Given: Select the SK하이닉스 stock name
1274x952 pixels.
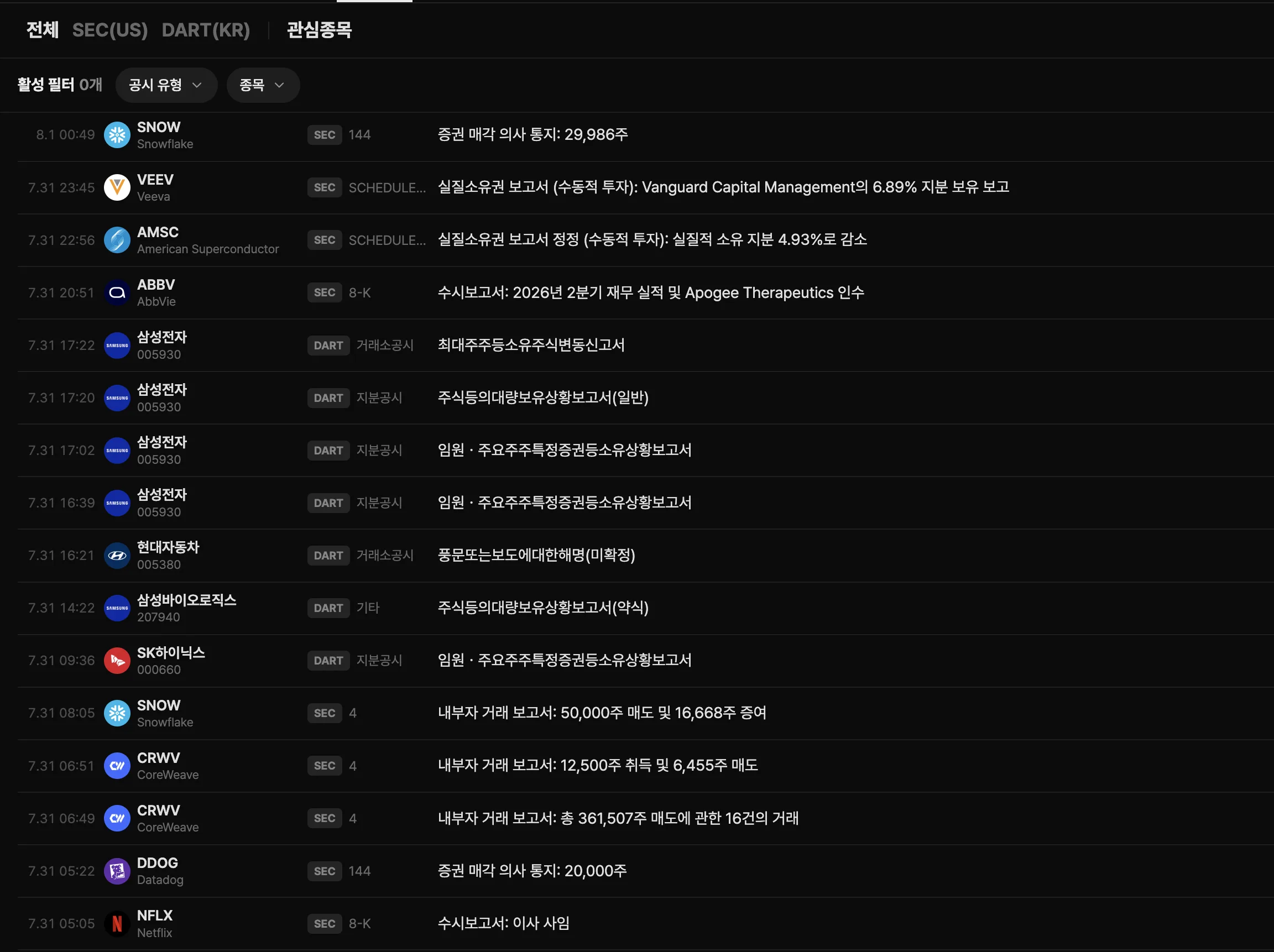Looking at the screenshot, I should [x=171, y=652].
